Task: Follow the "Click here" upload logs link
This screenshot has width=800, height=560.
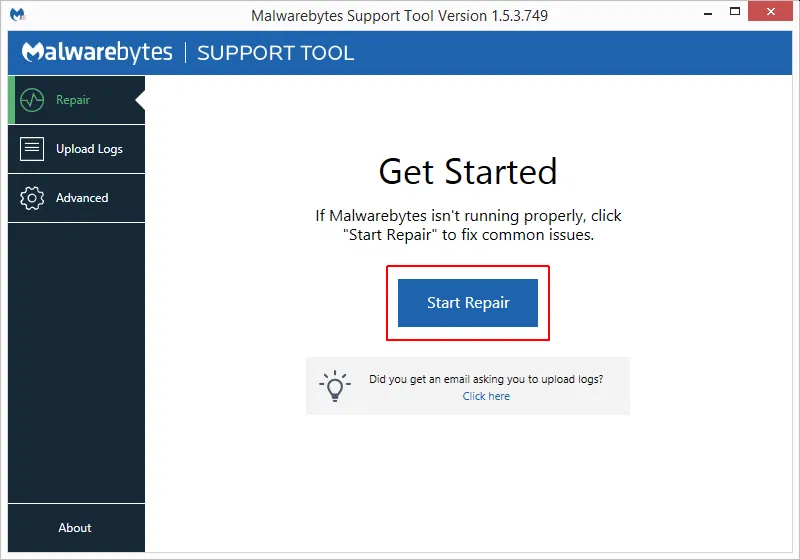Action: point(486,396)
